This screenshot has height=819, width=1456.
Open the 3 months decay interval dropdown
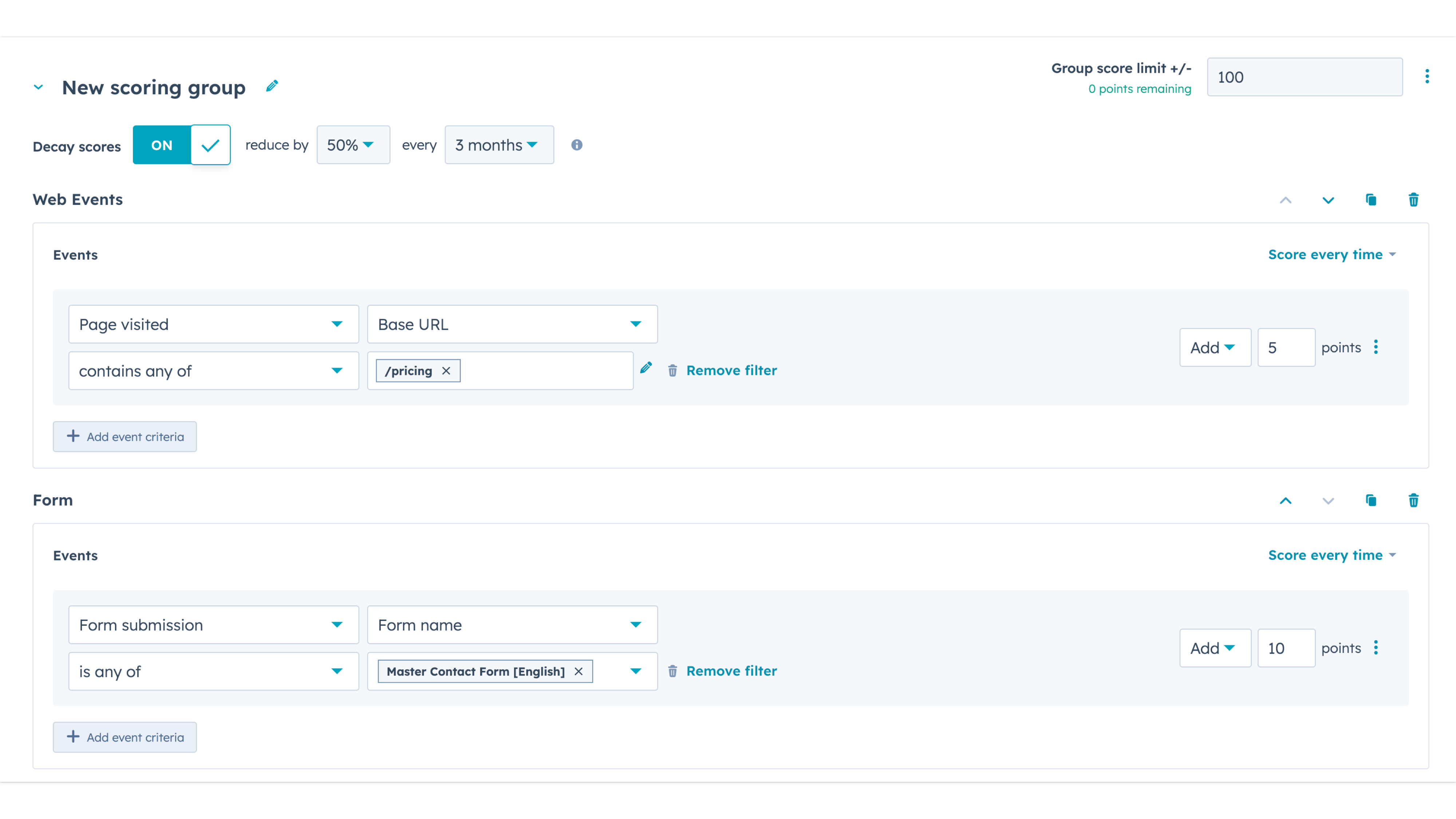(499, 145)
